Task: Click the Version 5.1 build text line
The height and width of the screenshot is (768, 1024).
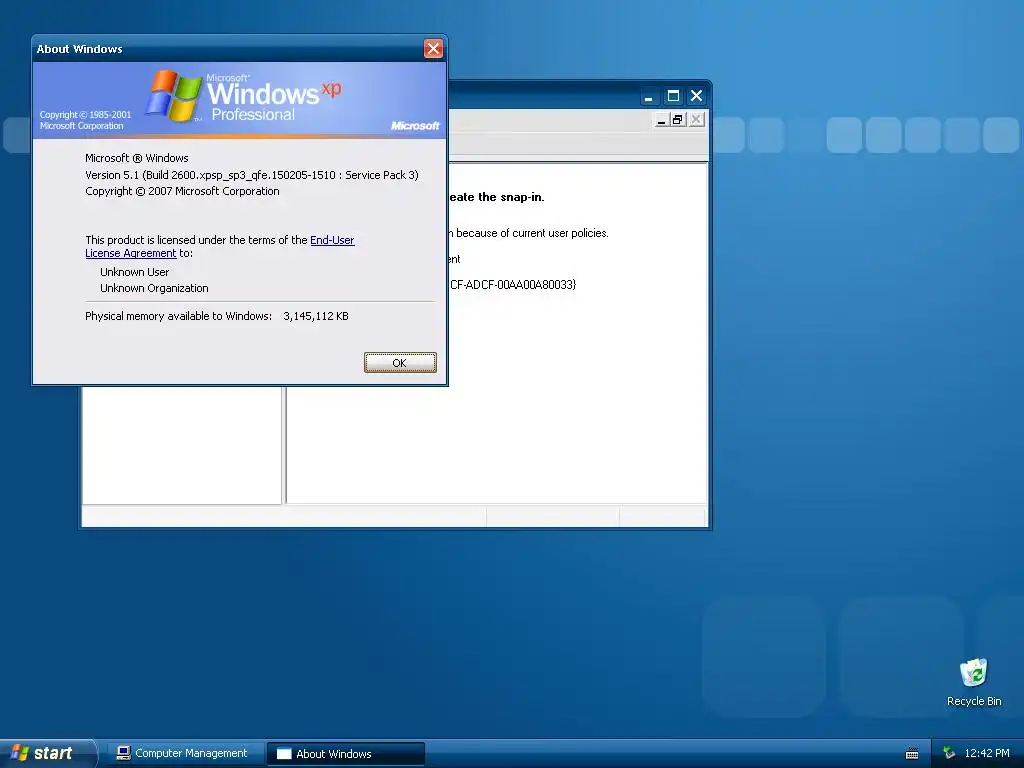Action: [252, 175]
